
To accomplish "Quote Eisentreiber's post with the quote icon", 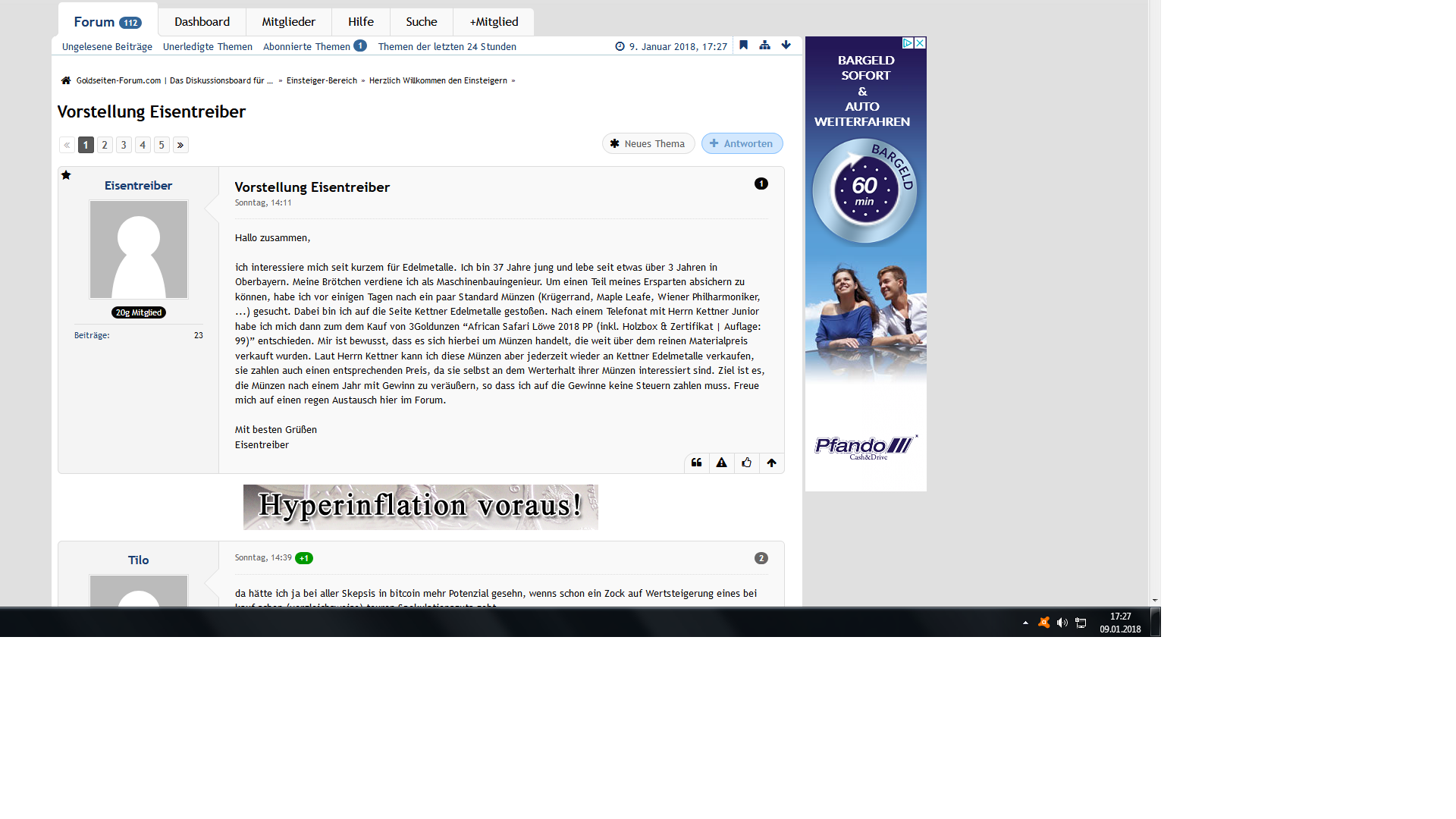I will (696, 463).
